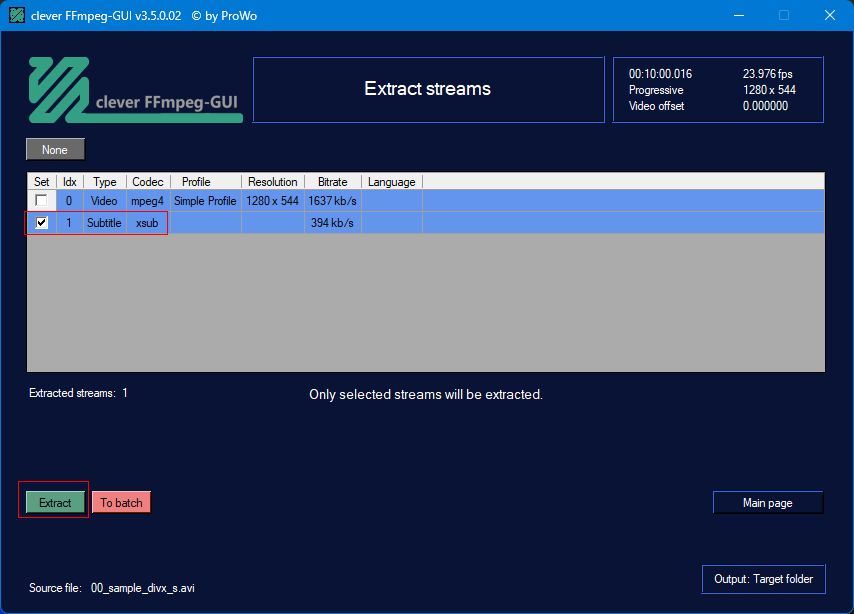Click the Language column header

pos(392,181)
